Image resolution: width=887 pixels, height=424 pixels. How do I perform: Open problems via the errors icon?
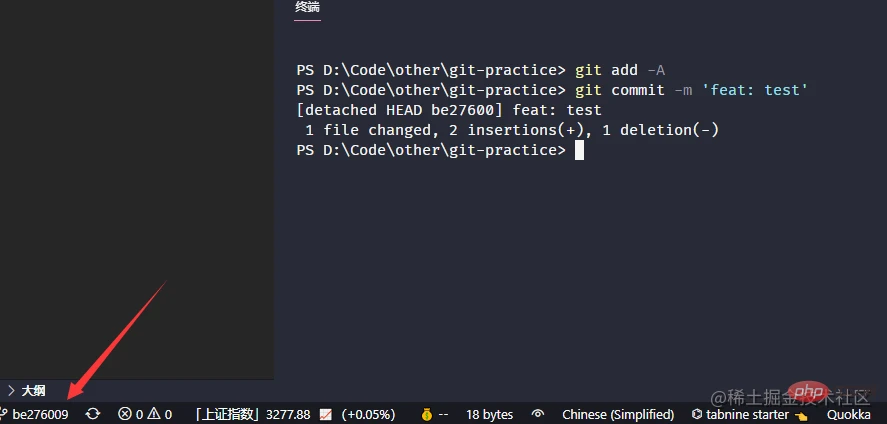click(x=125, y=414)
